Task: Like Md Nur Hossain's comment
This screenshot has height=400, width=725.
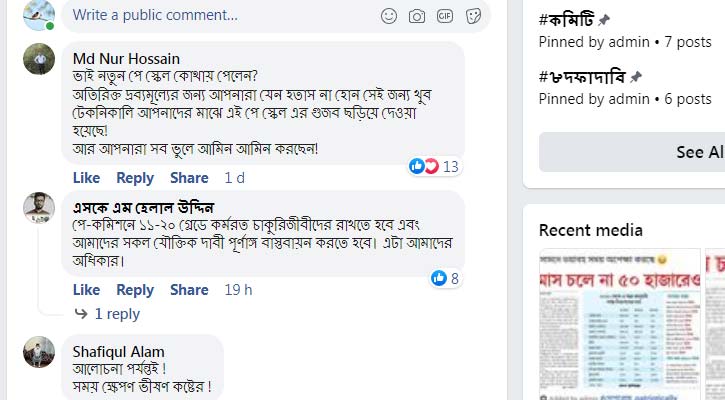Action: (86, 178)
